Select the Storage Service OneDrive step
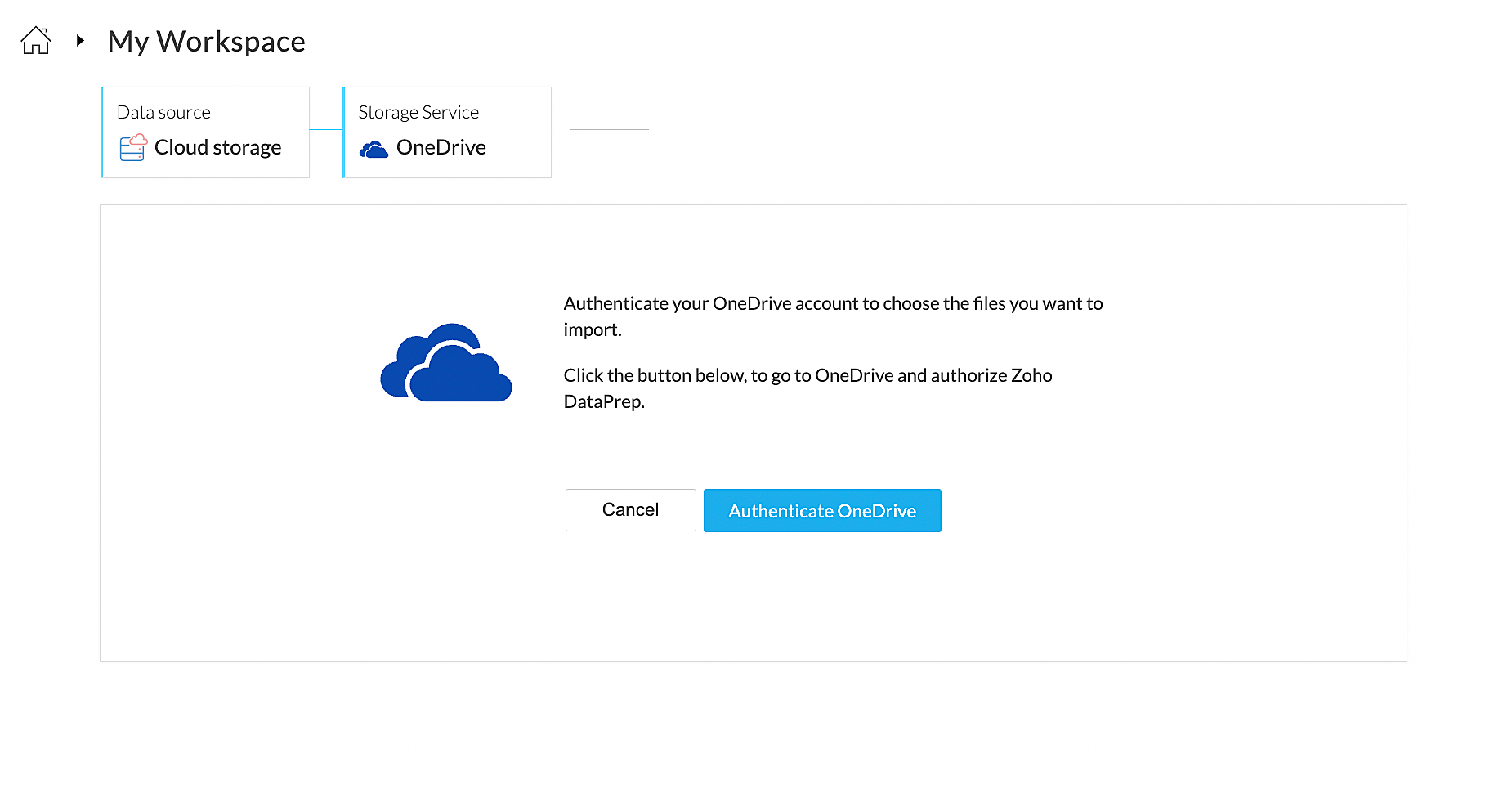The height and width of the screenshot is (793, 1512). point(447,132)
